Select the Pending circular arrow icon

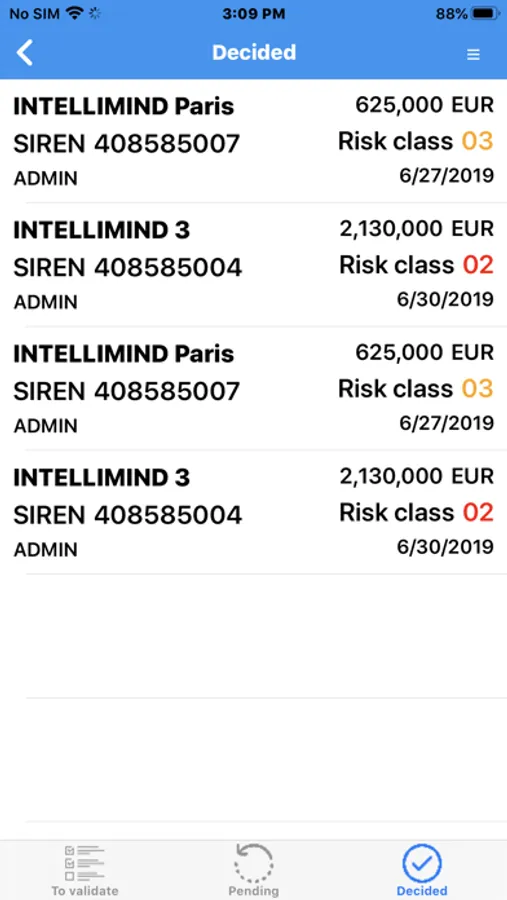point(254,862)
